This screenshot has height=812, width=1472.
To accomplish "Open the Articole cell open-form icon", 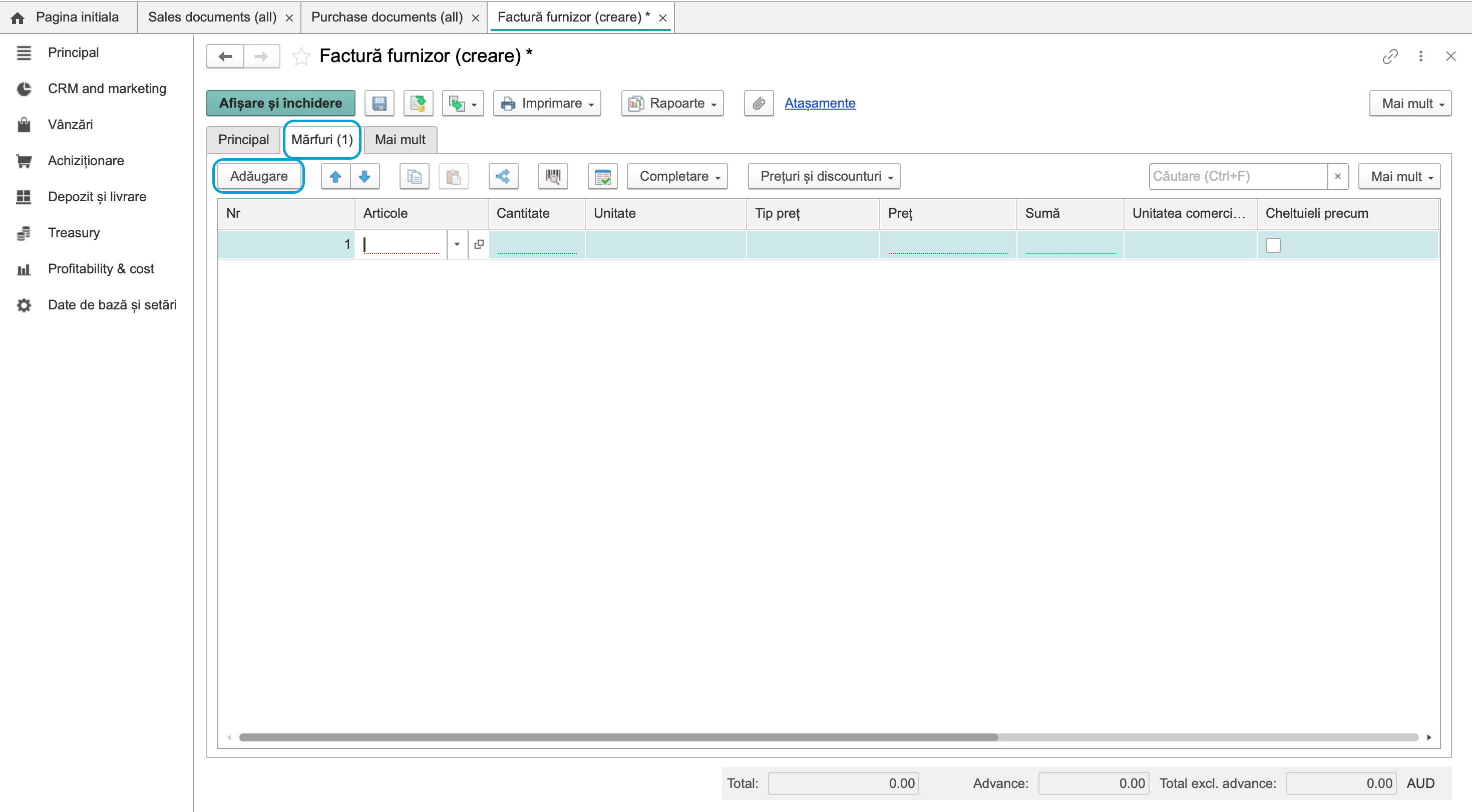I will [479, 245].
